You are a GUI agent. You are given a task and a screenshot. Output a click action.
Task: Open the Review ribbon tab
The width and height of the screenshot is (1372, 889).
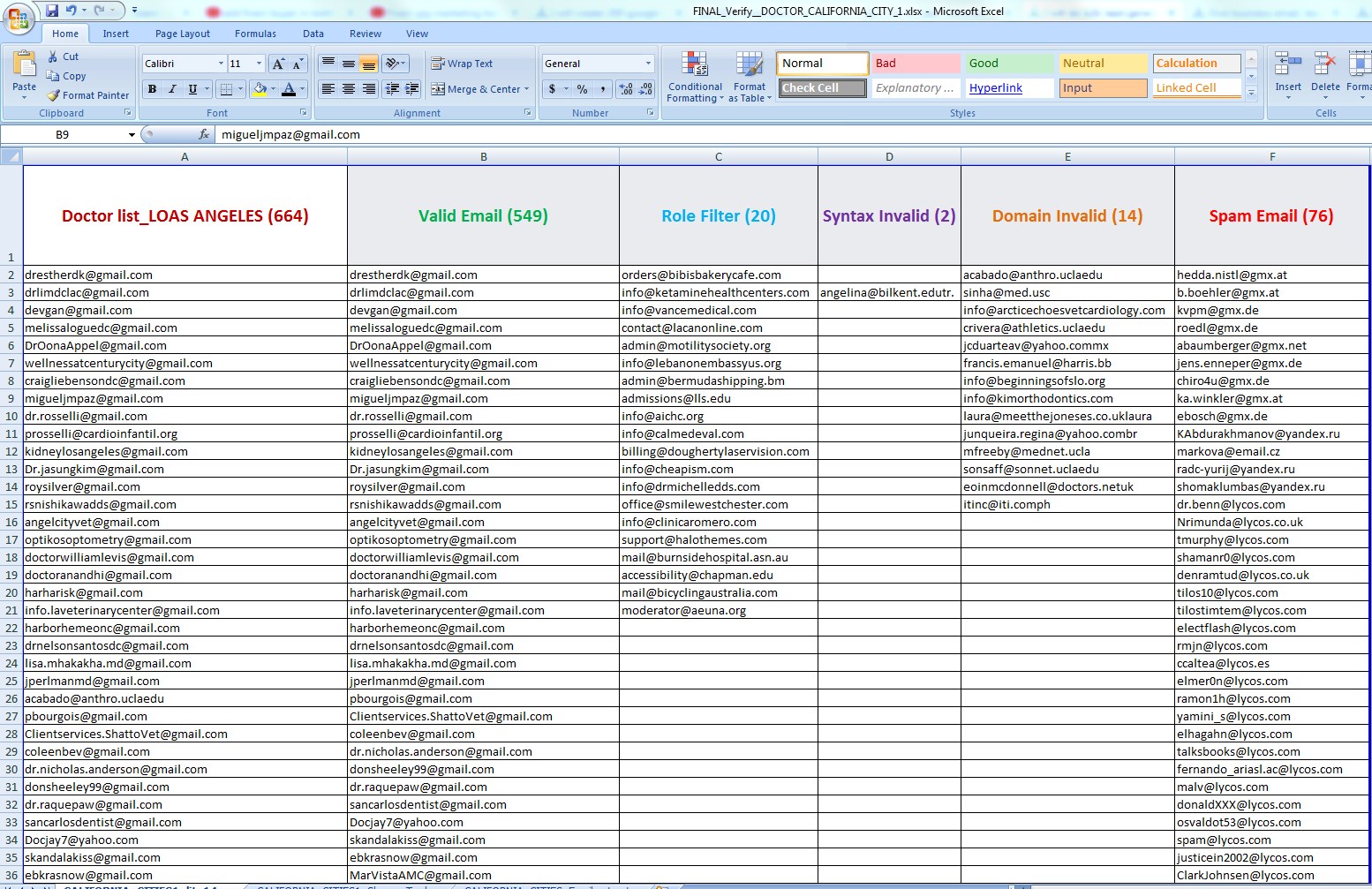point(365,34)
